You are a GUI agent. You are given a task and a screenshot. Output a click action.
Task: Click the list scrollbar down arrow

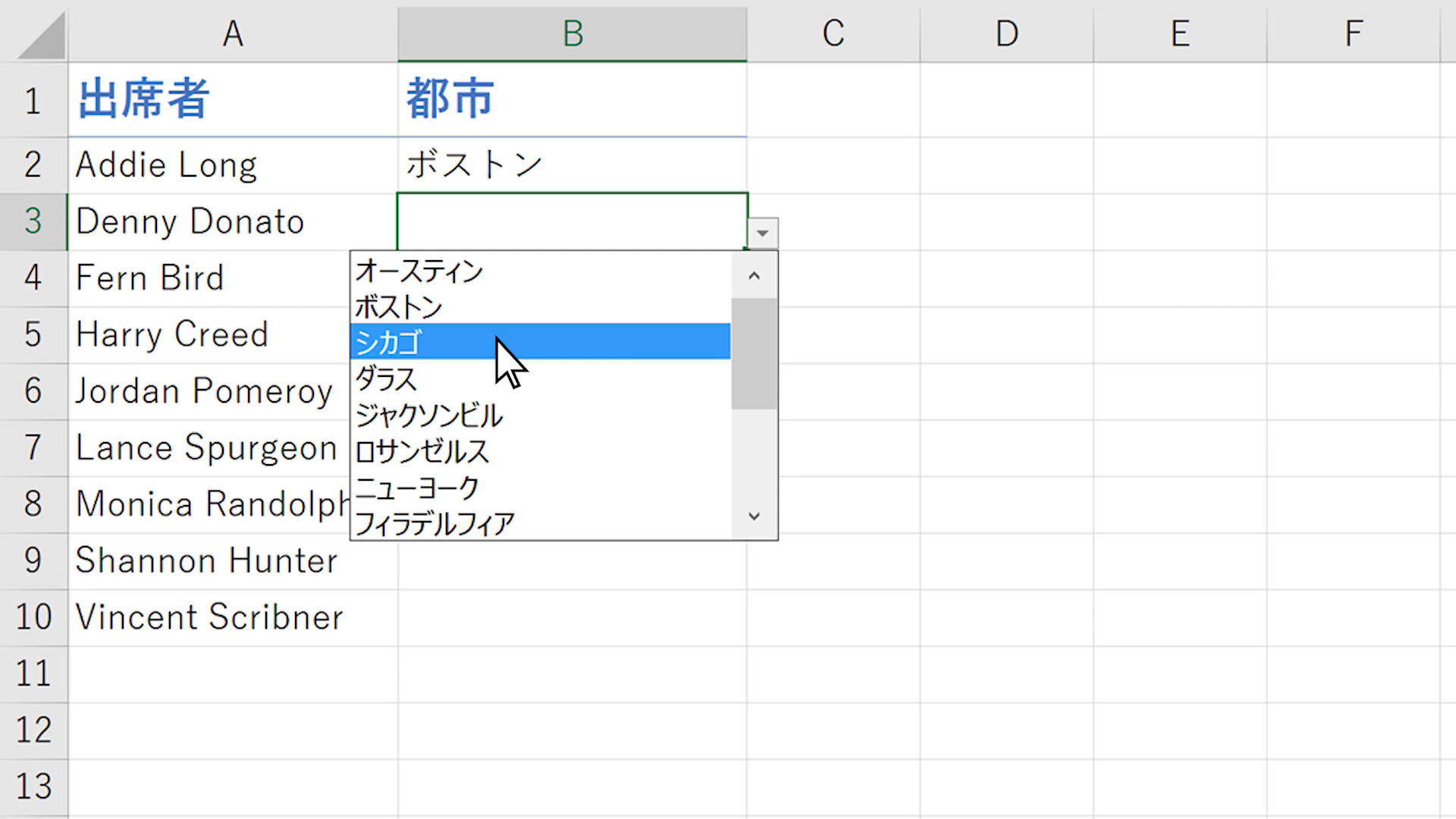754,516
